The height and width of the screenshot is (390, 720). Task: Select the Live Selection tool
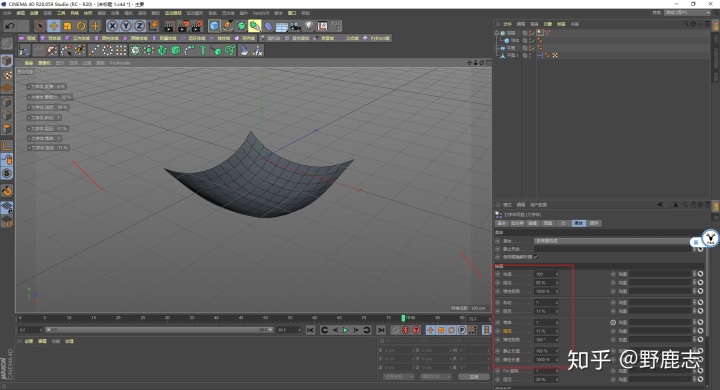pyautogui.click(x=40, y=26)
